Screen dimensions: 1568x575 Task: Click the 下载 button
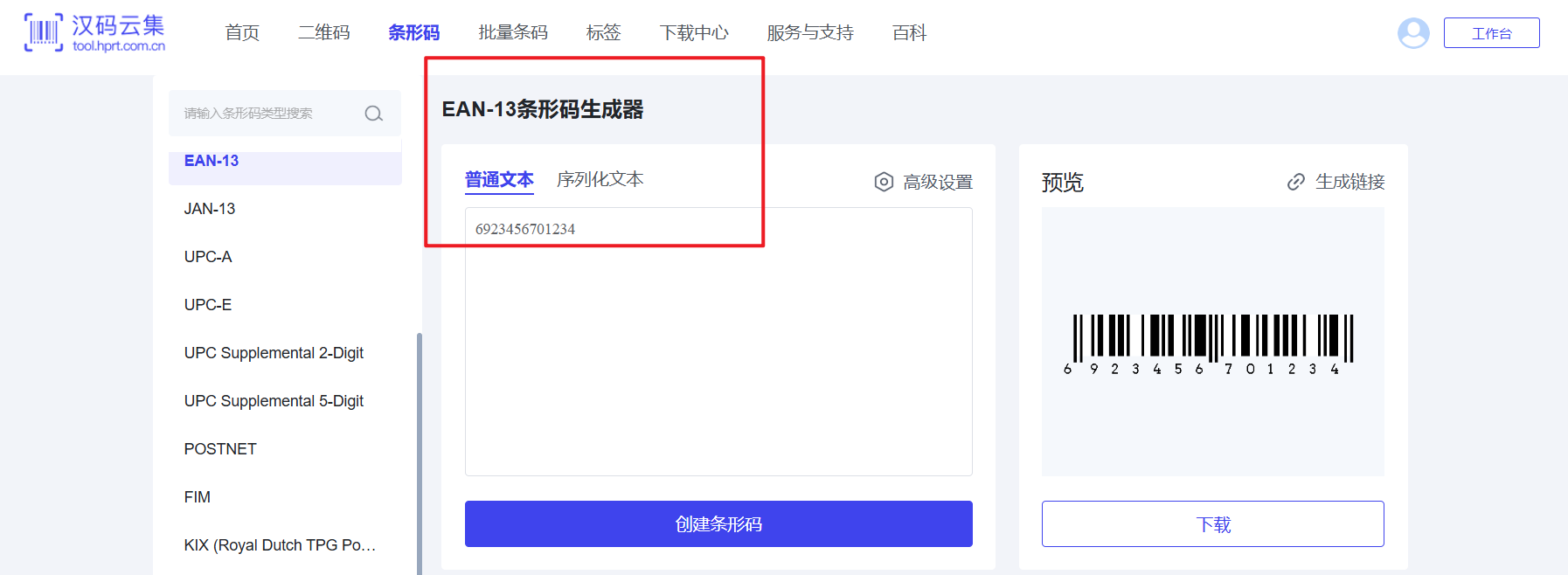tap(1213, 523)
